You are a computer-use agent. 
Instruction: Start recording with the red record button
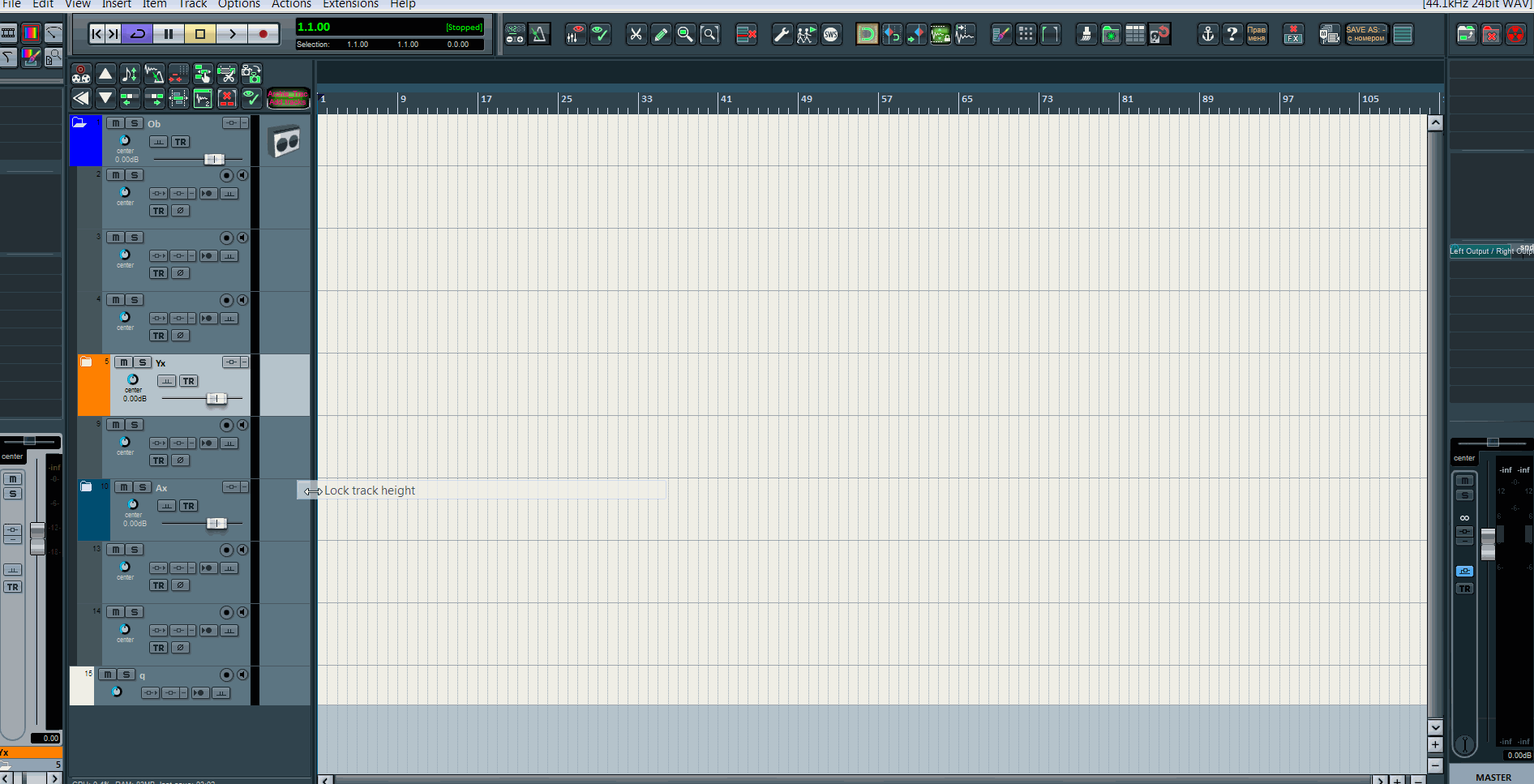point(263,33)
